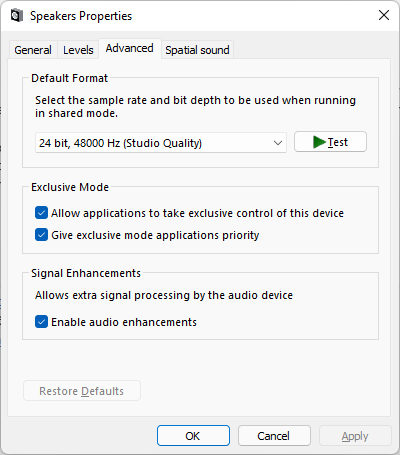Screen dimensions: 400x455
Task: Click the Apply button
Action: click(x=355, y=436)
